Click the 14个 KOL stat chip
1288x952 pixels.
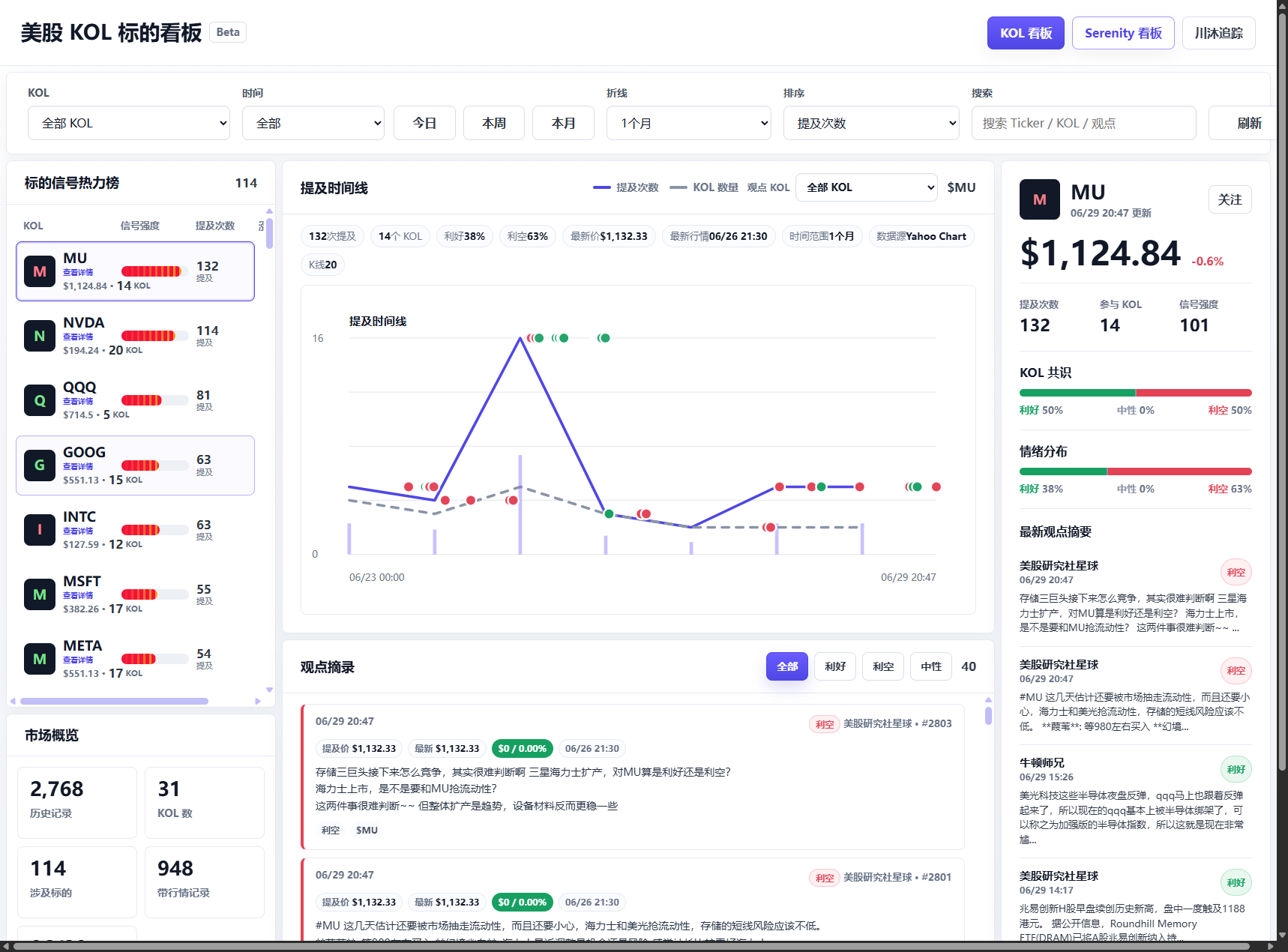coord(400,236)
